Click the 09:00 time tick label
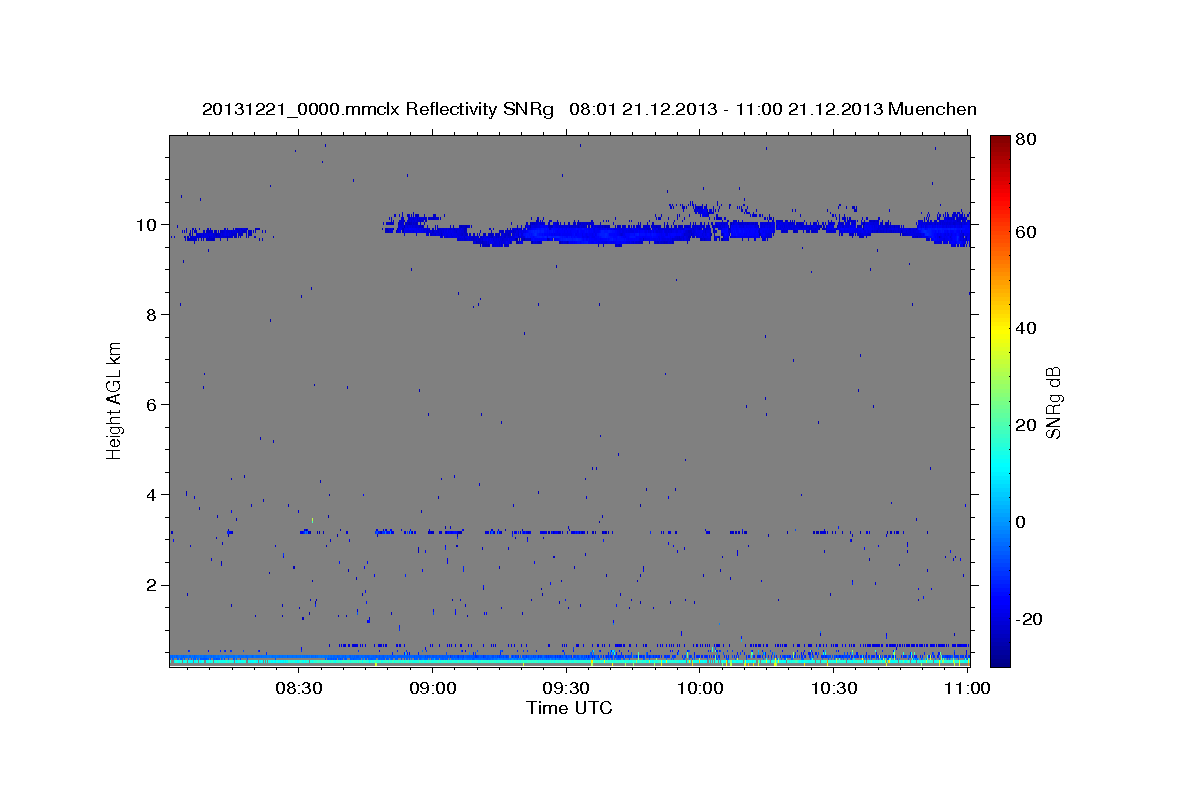The height and width of the screenshot is (800, 1200). 433,689
